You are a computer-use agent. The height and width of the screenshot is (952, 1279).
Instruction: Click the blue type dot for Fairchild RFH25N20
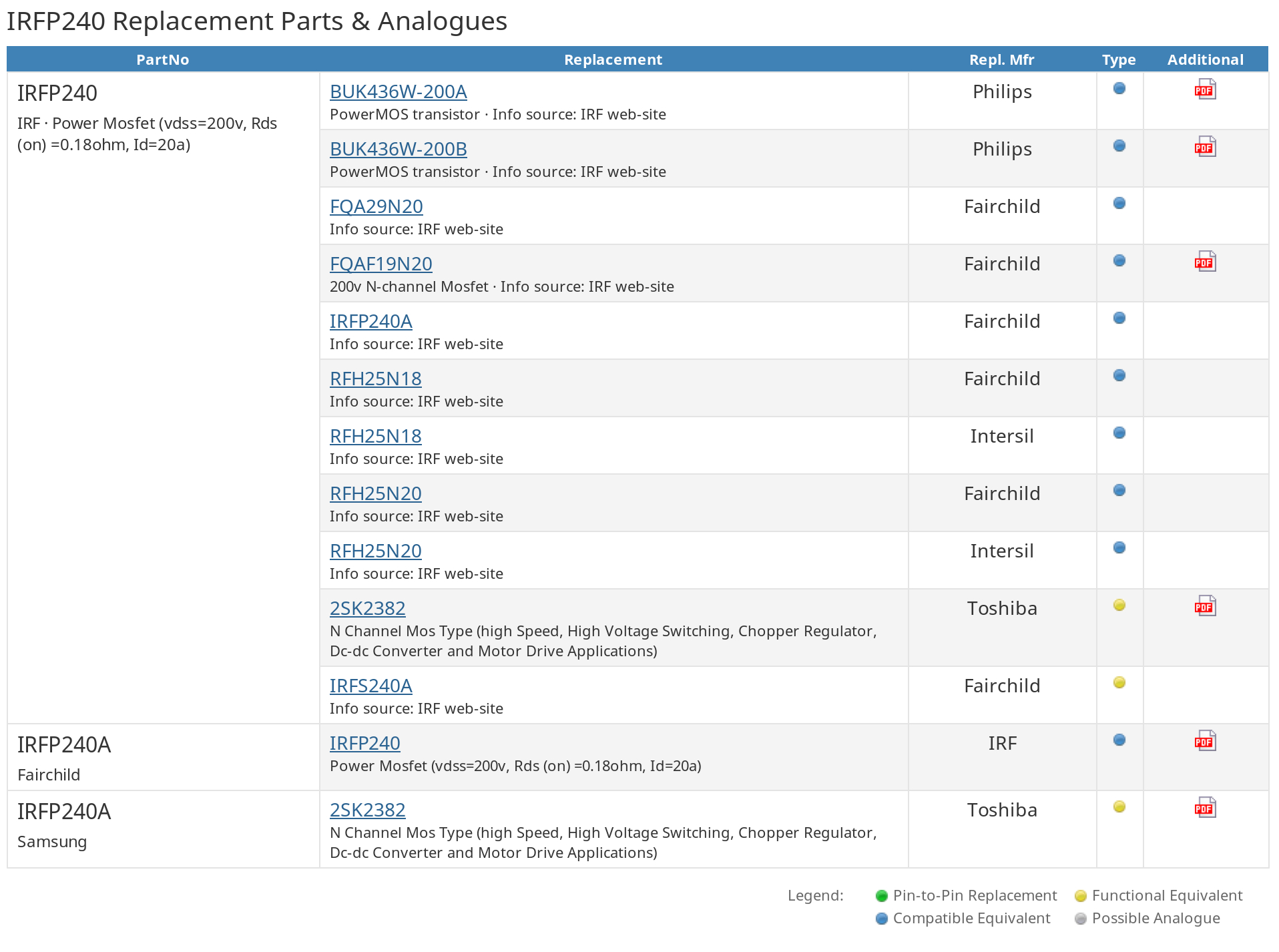pos(1119,490)
